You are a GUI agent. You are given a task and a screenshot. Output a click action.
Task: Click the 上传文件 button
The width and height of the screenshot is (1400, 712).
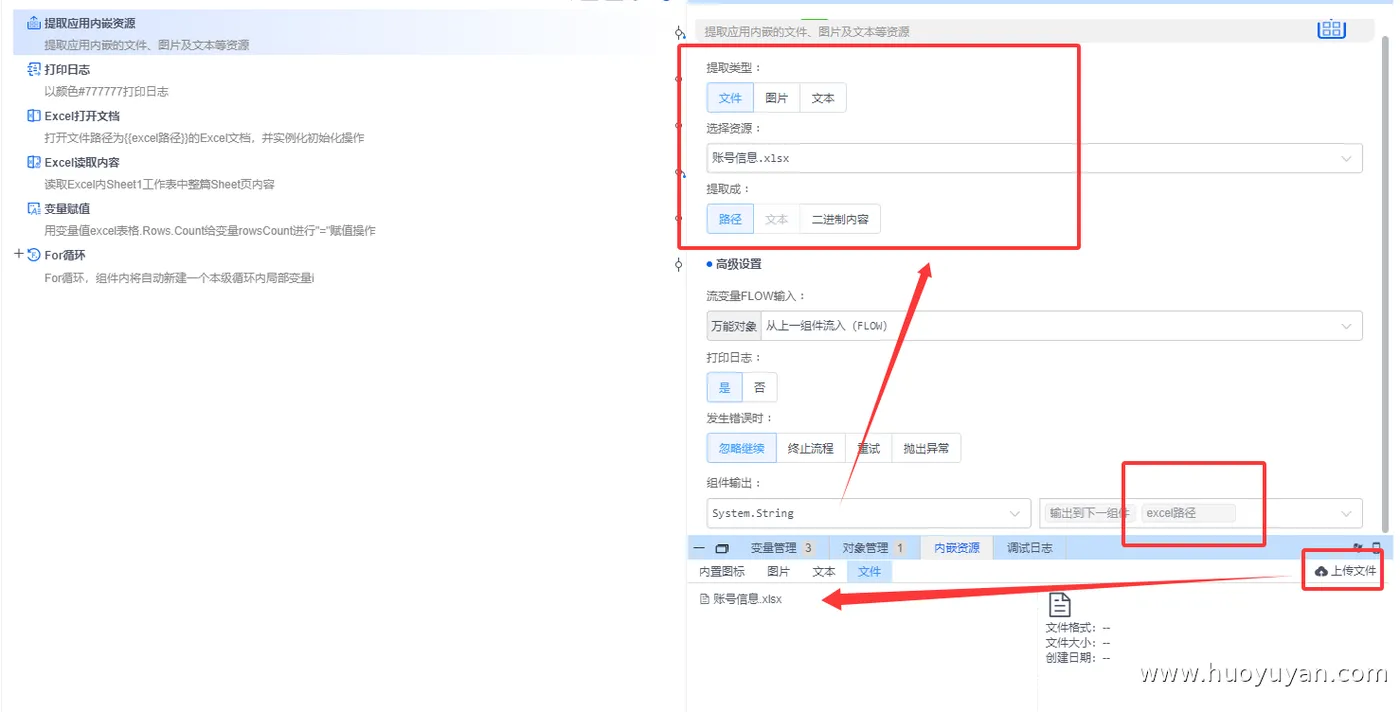click(1345, 571)
